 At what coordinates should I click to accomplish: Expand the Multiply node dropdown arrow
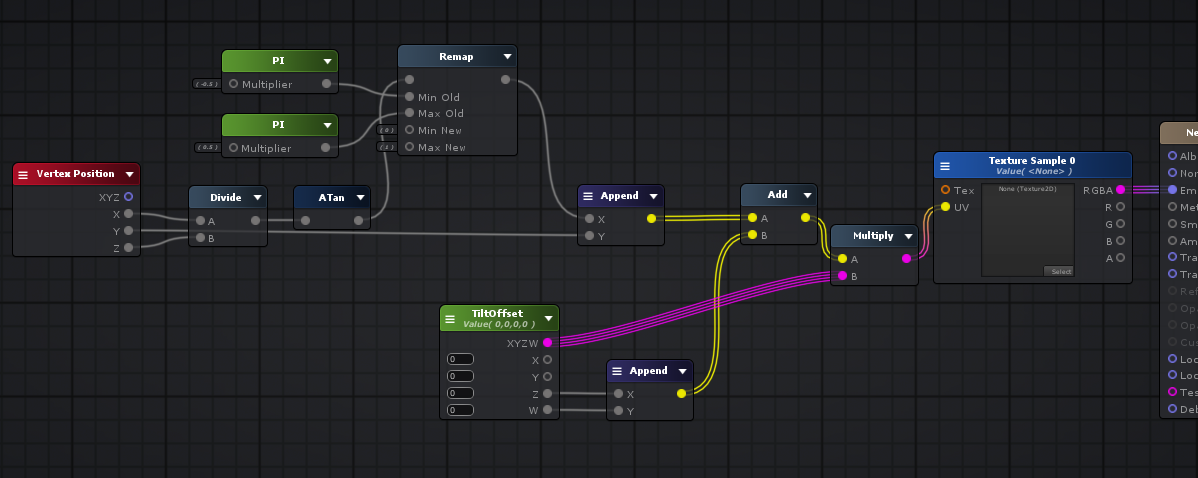[907, 237]
